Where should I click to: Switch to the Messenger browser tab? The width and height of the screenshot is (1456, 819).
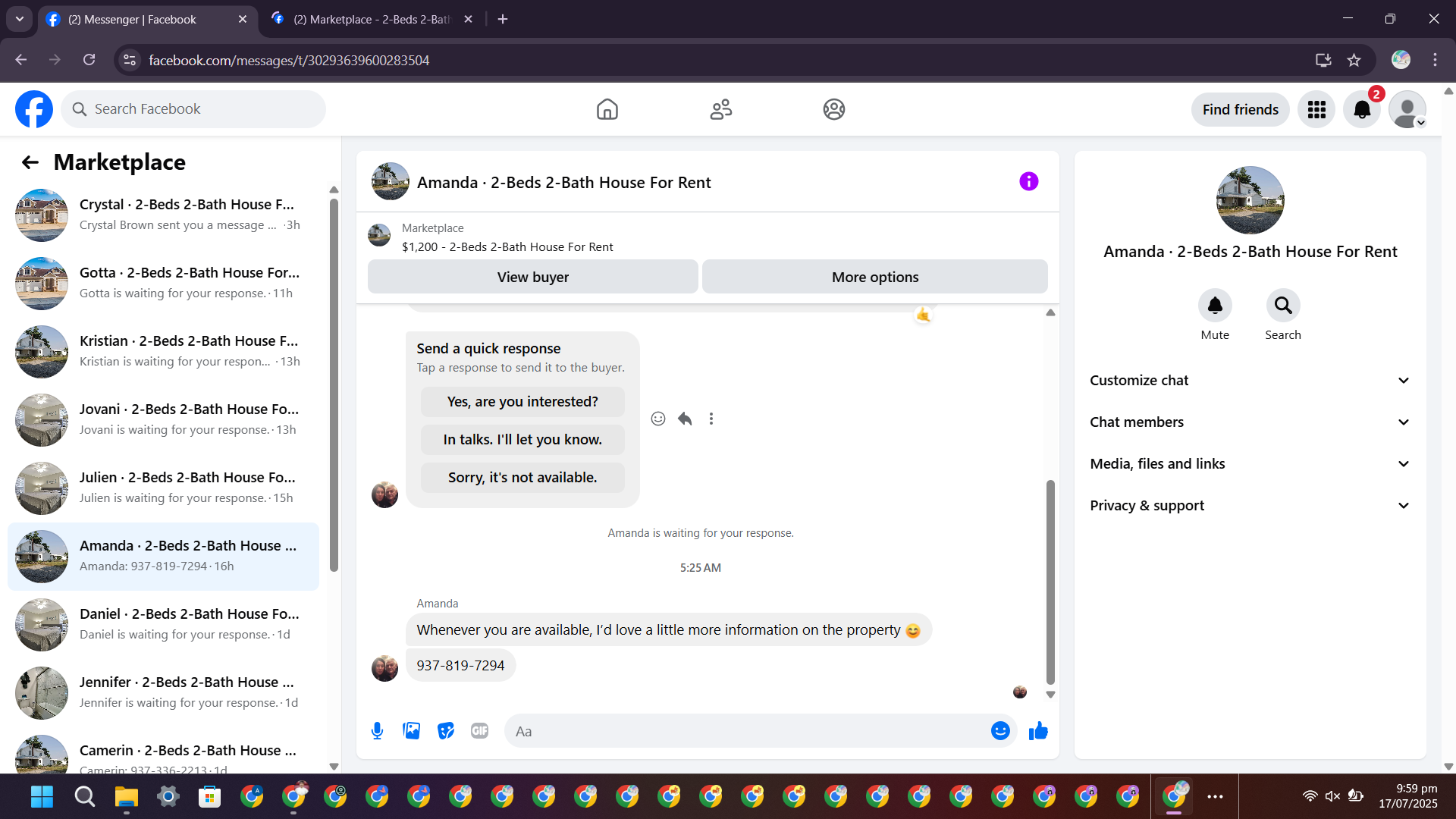click(148, 20)
